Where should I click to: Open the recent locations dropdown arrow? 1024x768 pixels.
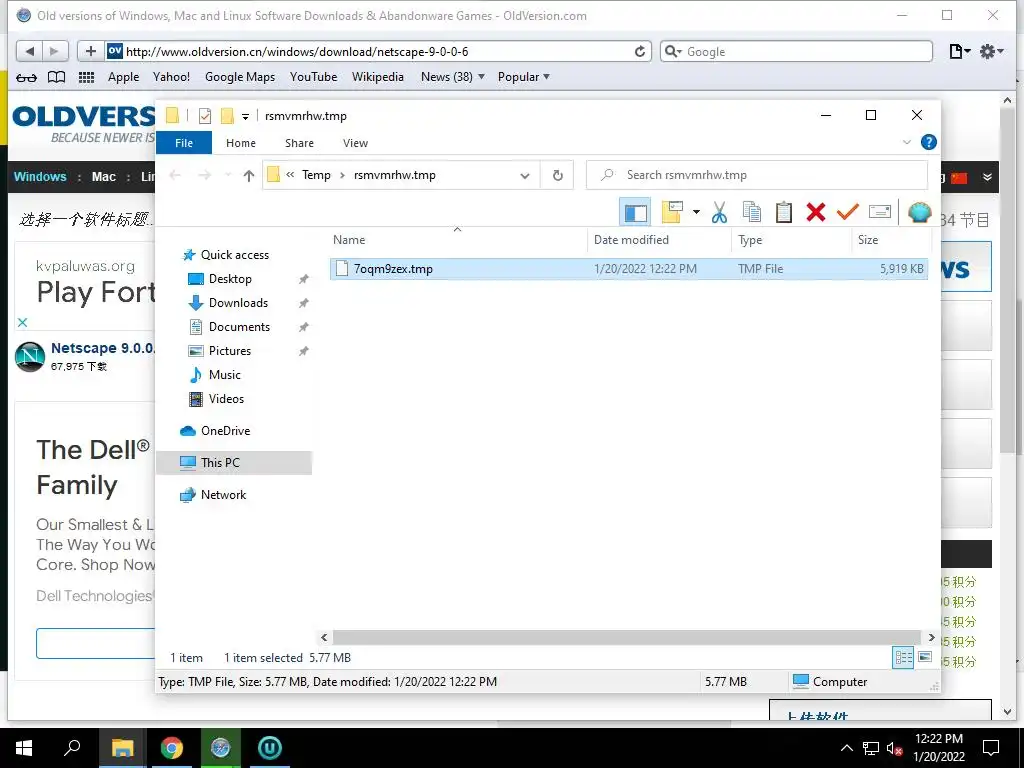[x=227, y=175]
